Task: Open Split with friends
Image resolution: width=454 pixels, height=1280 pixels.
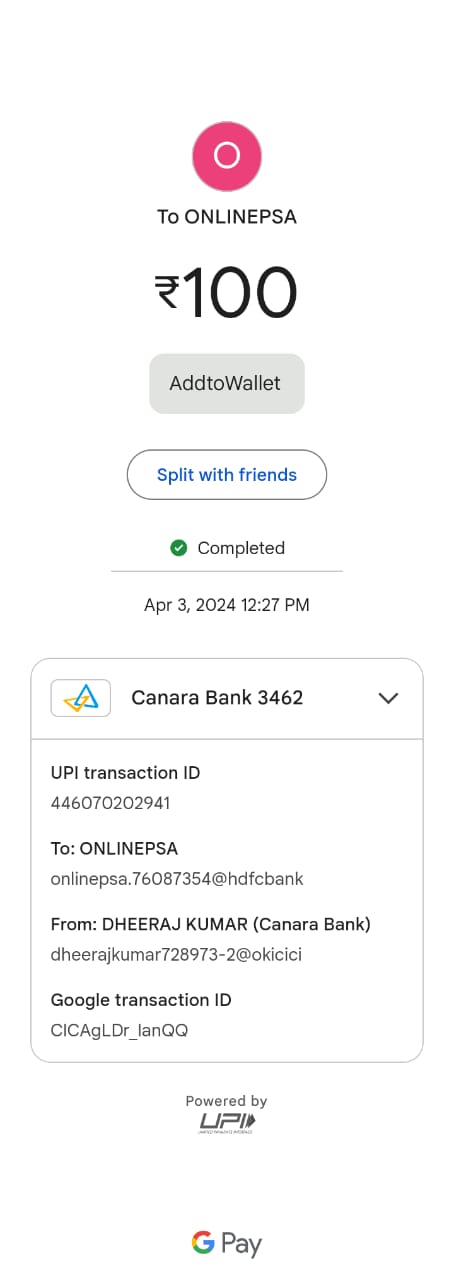Action: pyautogui.click(x=227, y=475)
